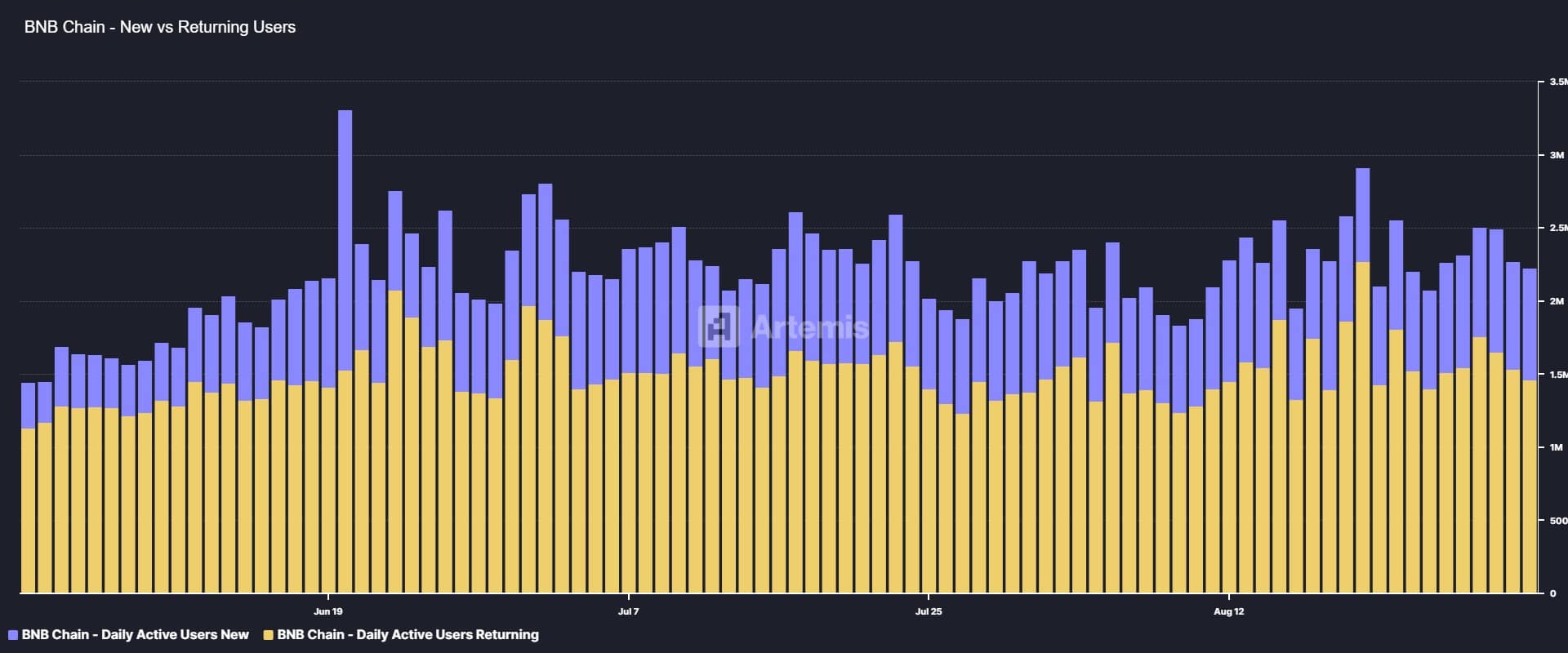Image resolution: width=1568 pixels, height=653 pixels.
Task: Click the 2.5M y-axis label
Action: tap(1557, 229)
